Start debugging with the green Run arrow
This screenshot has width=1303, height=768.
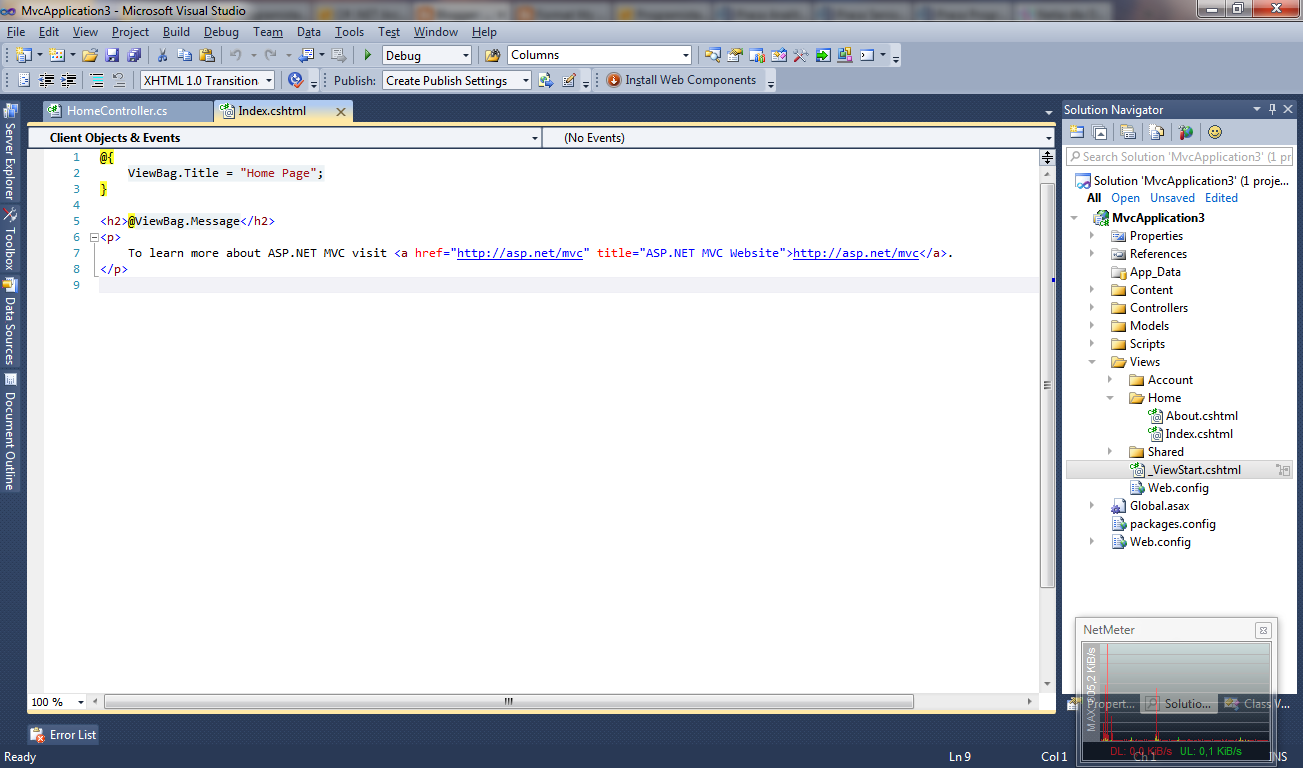367,55
